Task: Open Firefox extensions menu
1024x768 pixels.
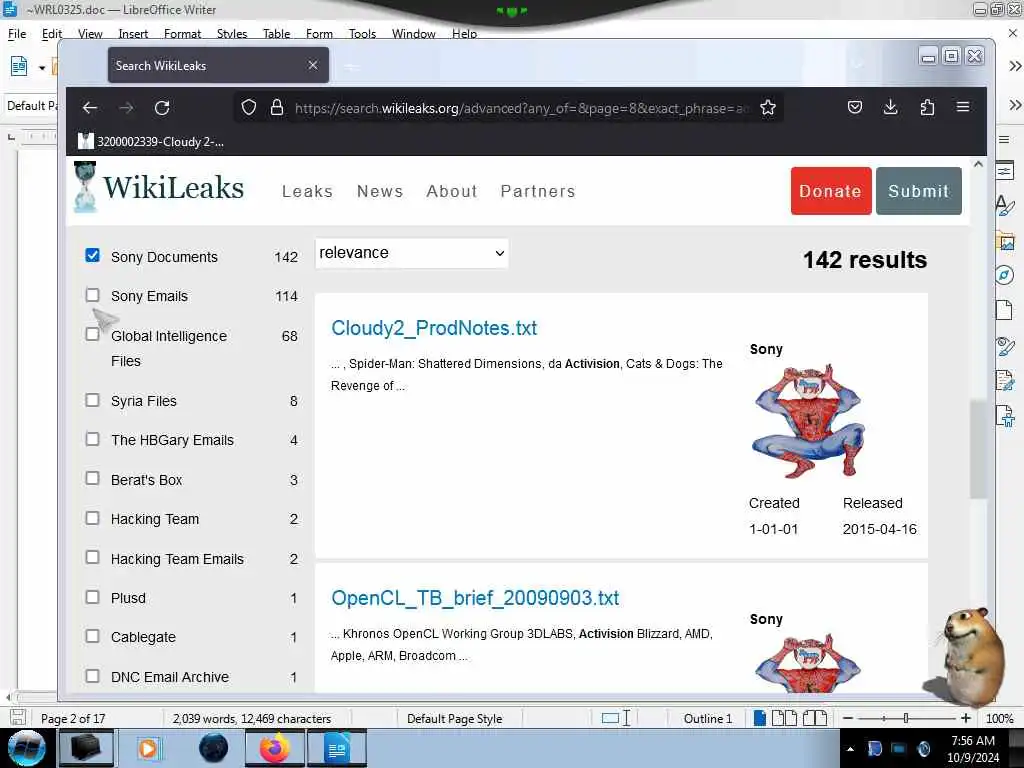Action: tap(927, 107)
